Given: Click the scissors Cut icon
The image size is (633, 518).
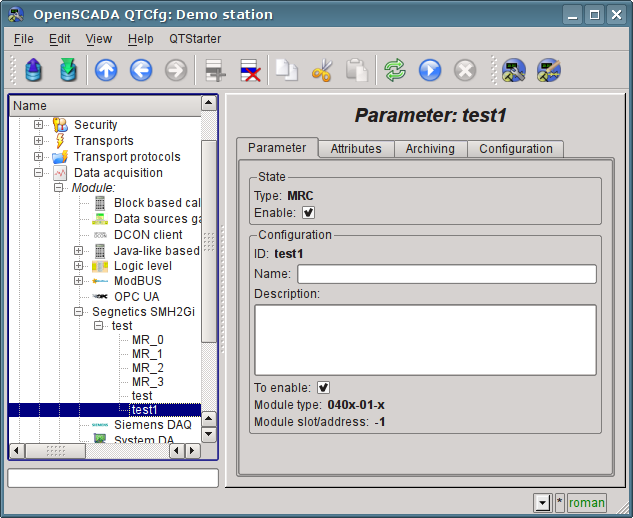Looking at the screenshot, I should click(322, 70).
